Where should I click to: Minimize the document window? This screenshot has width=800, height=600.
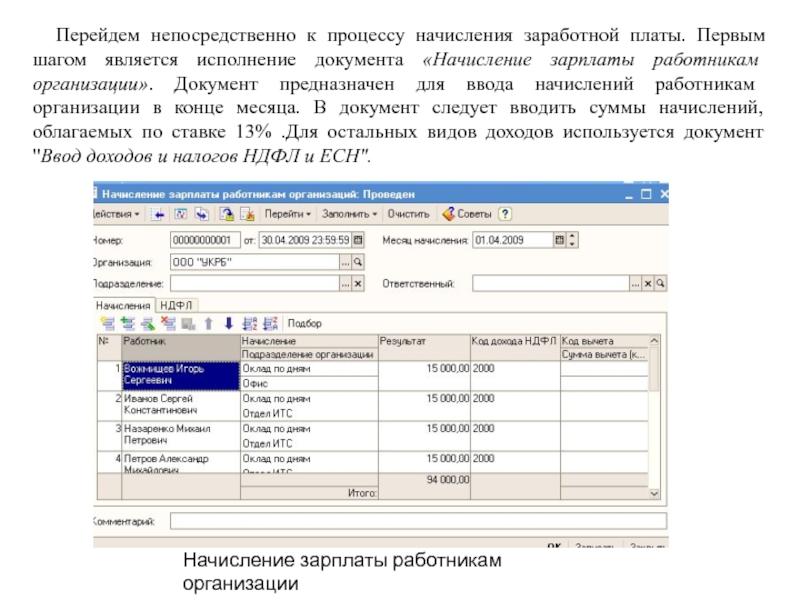click(x=629, y=195)
